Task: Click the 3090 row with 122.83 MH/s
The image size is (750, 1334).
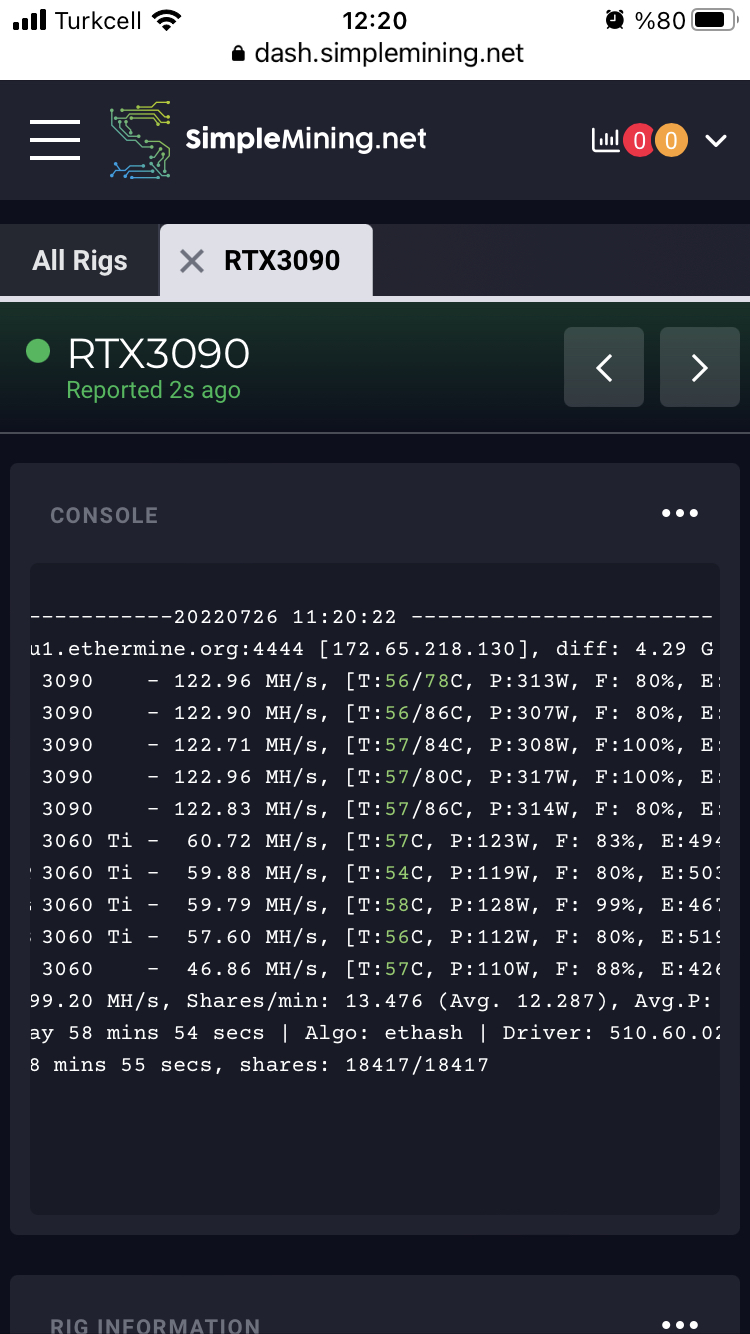Action: (x=375, y=809)
